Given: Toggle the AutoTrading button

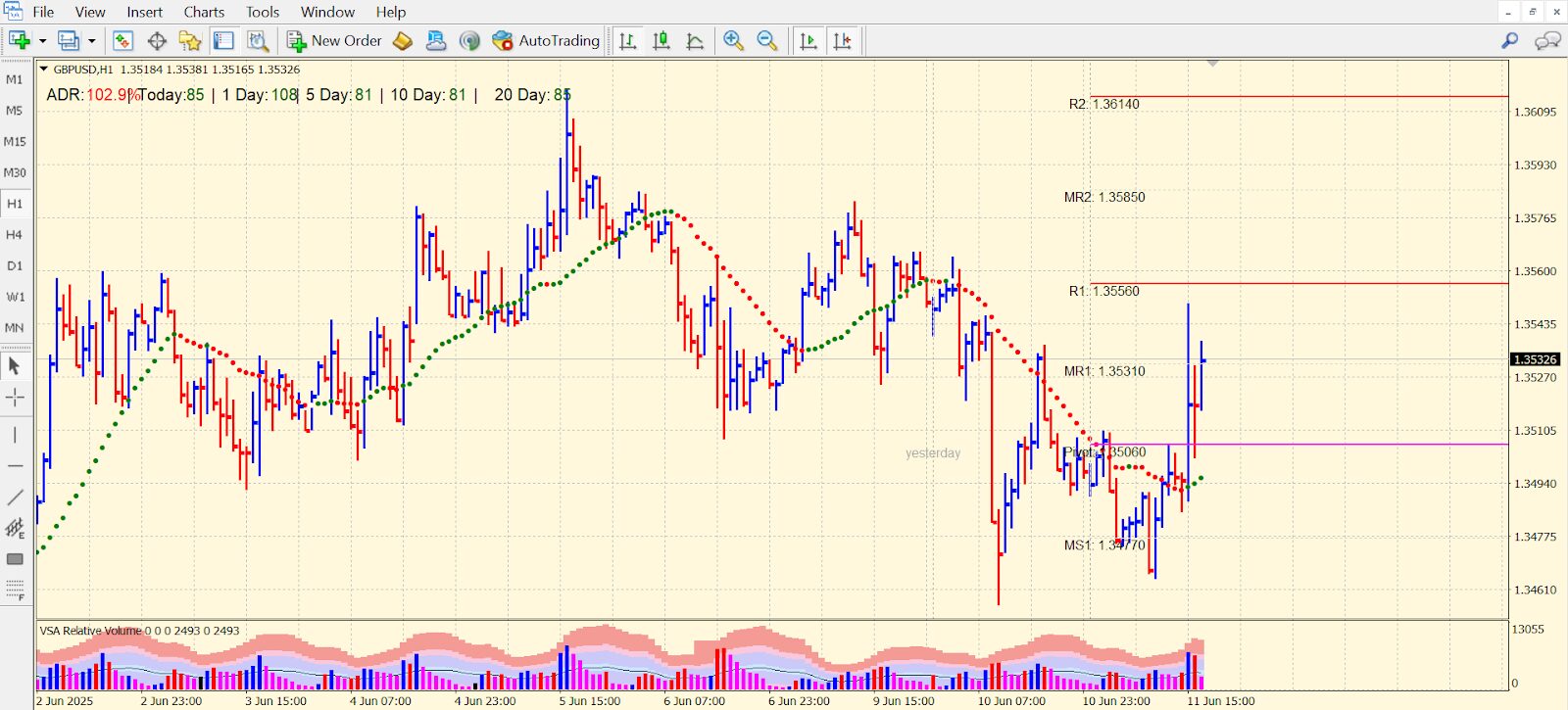Looking at the screenshot, I should point(546,40).
